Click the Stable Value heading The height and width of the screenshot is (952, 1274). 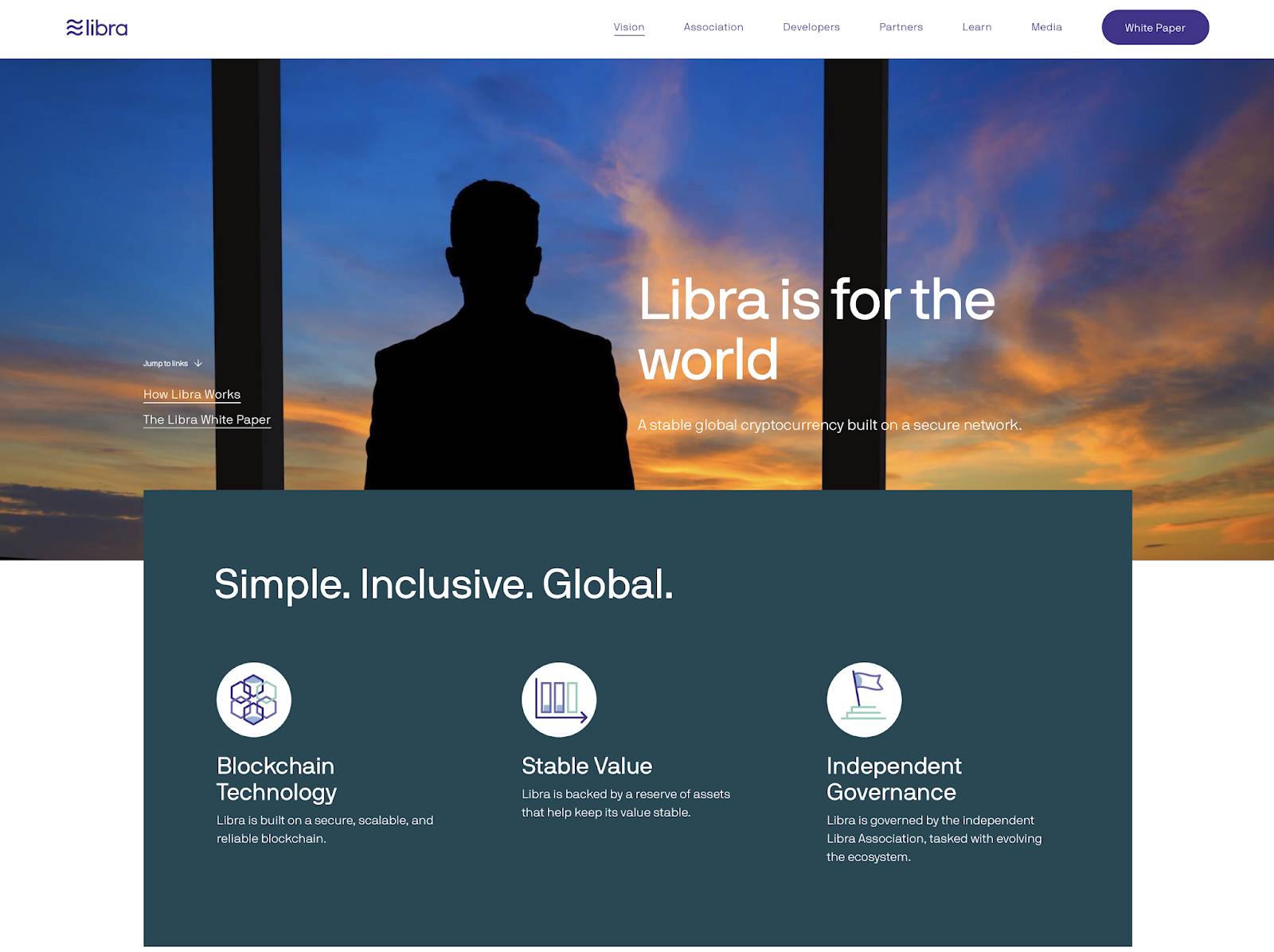[x=587, y=766]
